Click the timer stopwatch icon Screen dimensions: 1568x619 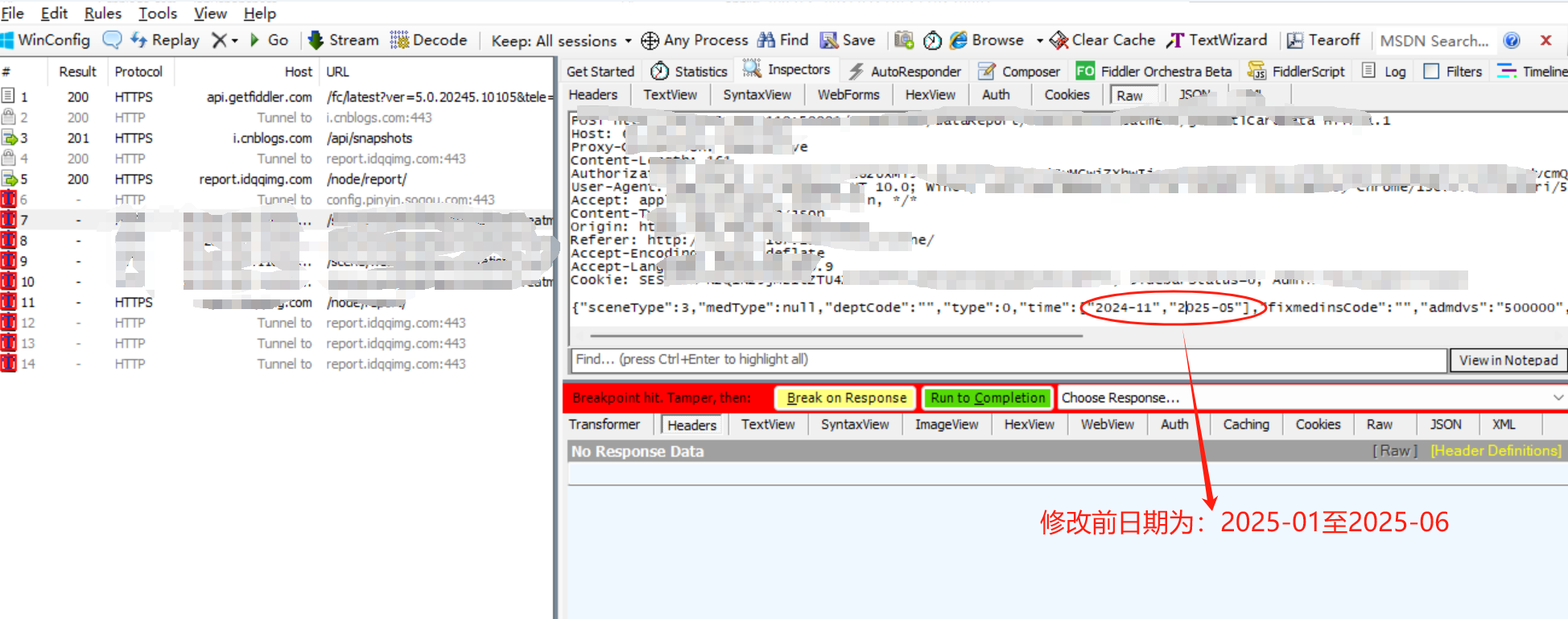pos(932,40)
